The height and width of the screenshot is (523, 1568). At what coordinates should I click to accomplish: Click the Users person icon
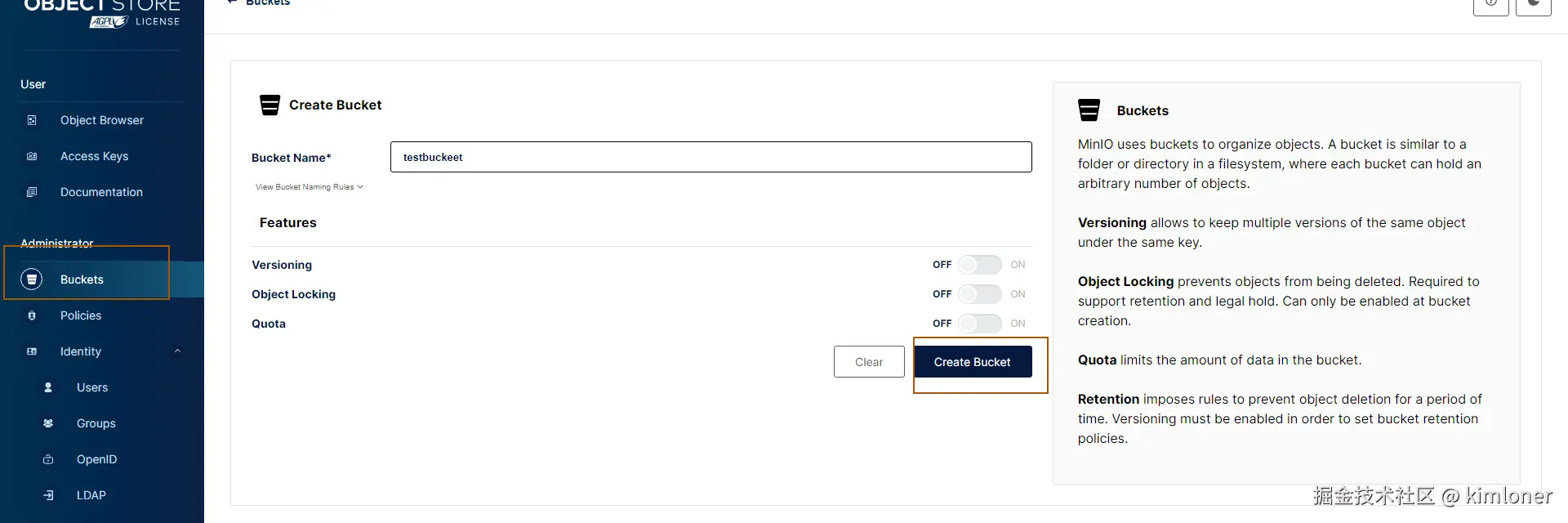[48, 387]
